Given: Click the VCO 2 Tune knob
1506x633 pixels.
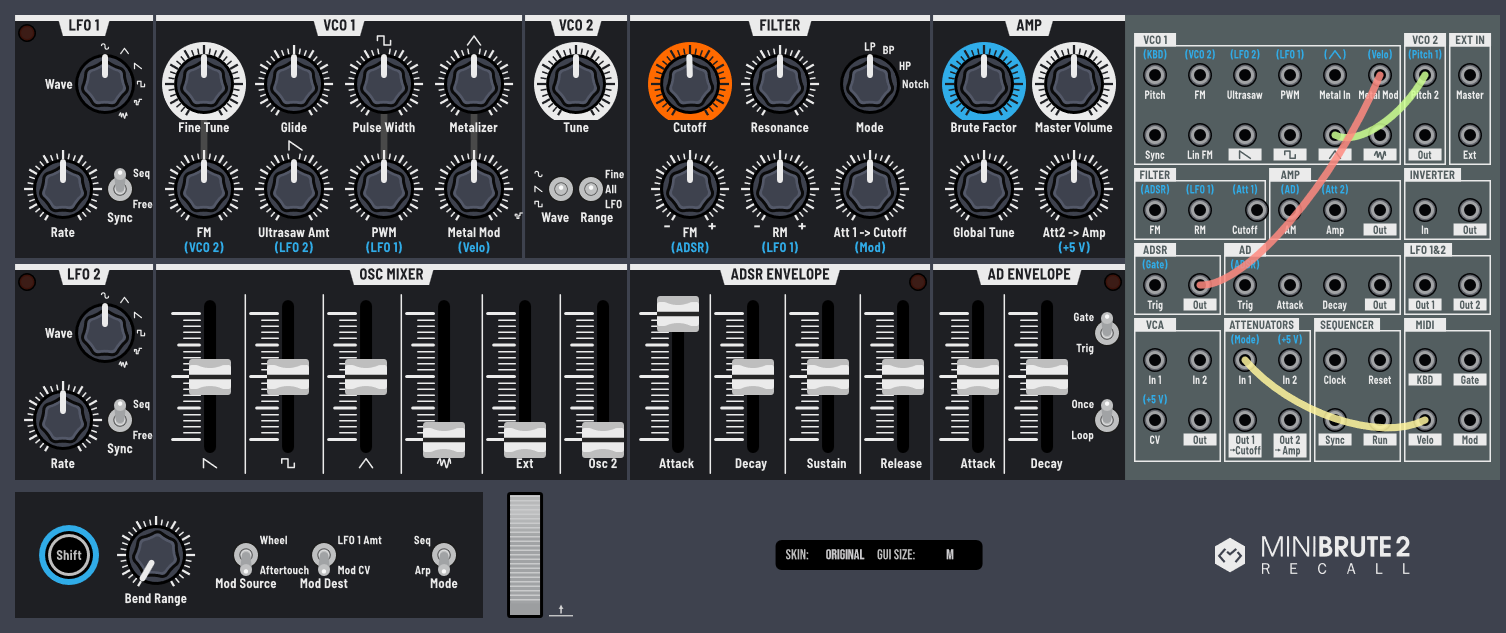Looking at the screenshot, I should coord(576,83).
